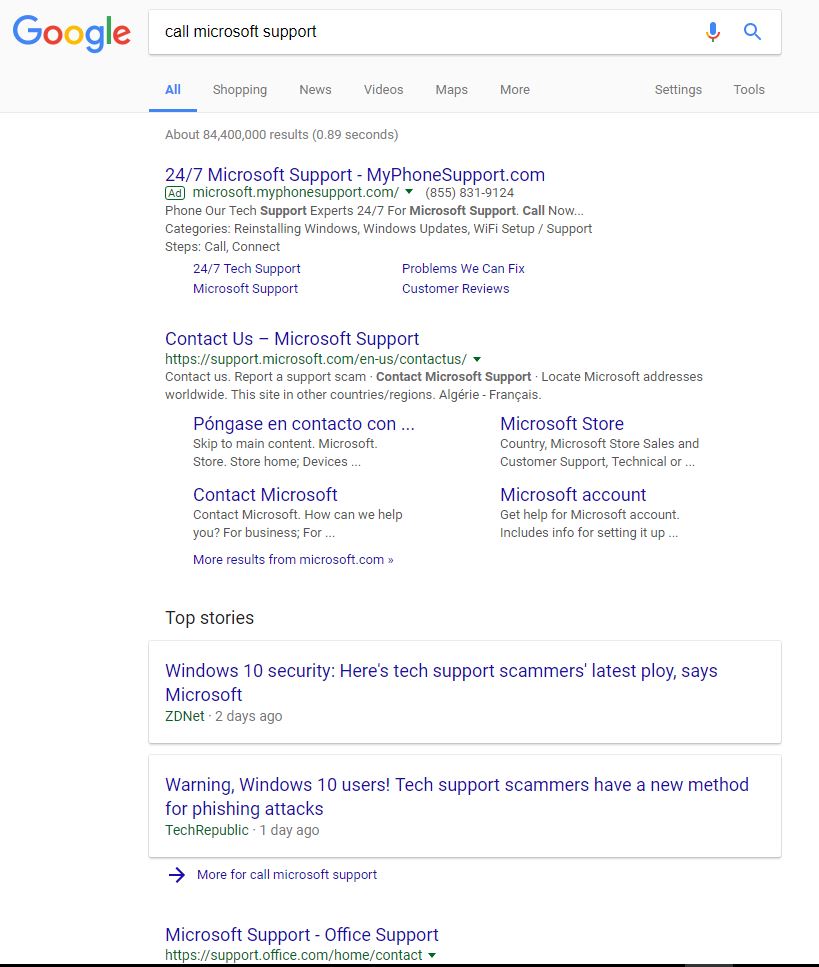Open the Videos tab
Image resolution: width=819 pixels, height=967 pixels.
coord(384,90)
